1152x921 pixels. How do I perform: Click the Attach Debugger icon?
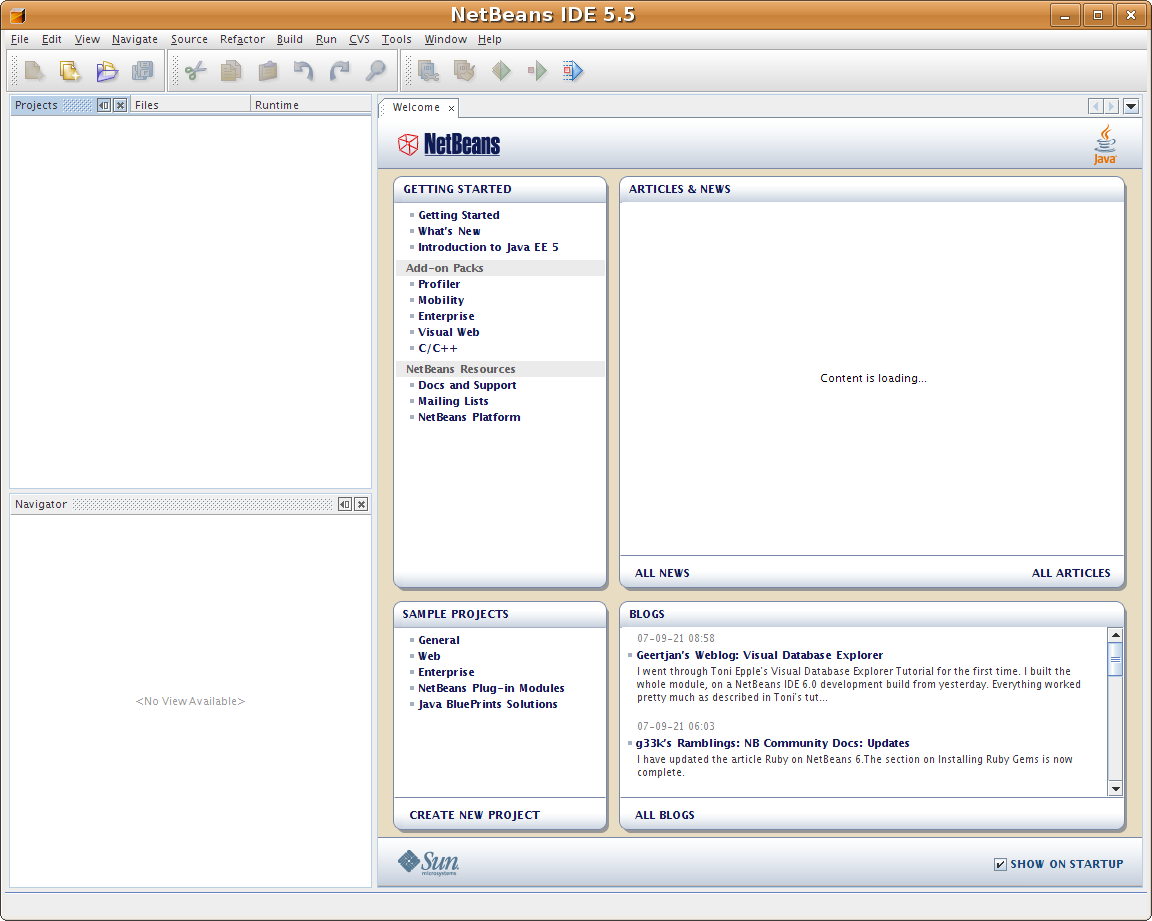tap(573, 71)
